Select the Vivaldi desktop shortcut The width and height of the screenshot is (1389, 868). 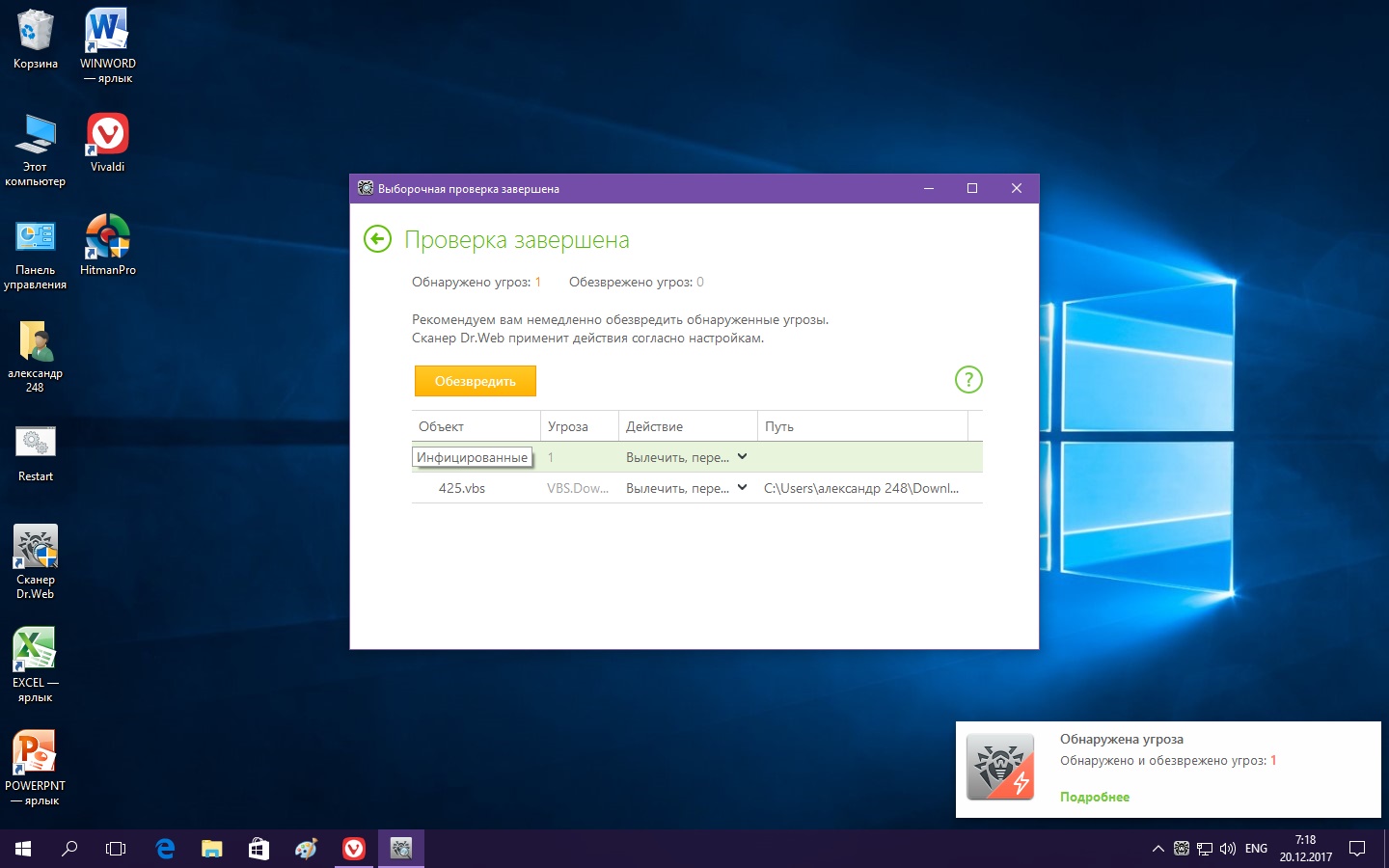pyautogui.click(x=108, y=143)
